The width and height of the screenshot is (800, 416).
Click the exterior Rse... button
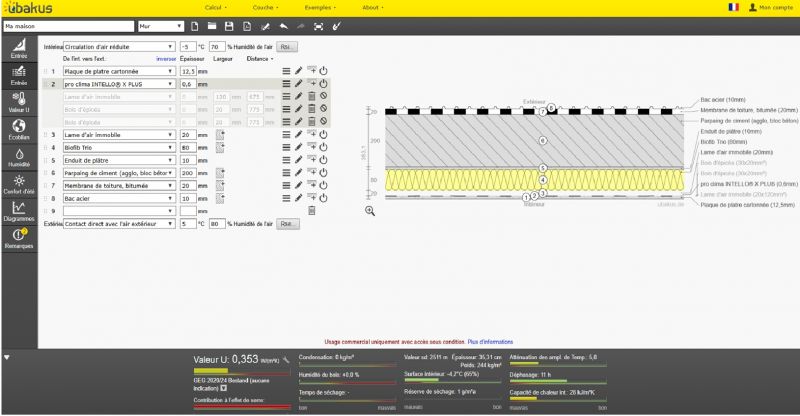[x=288, y=224]
